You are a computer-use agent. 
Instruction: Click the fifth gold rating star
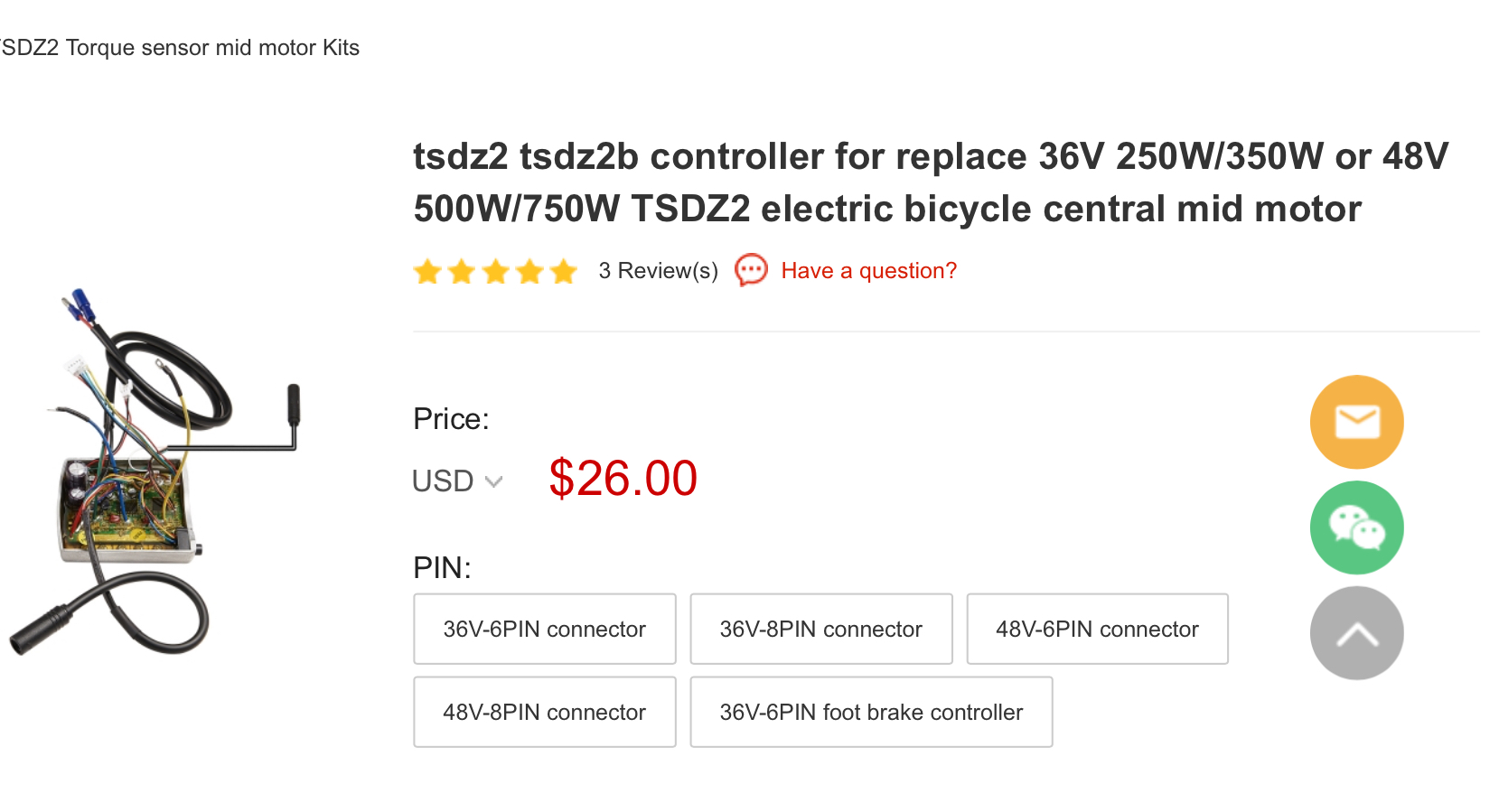pos(564,271)
